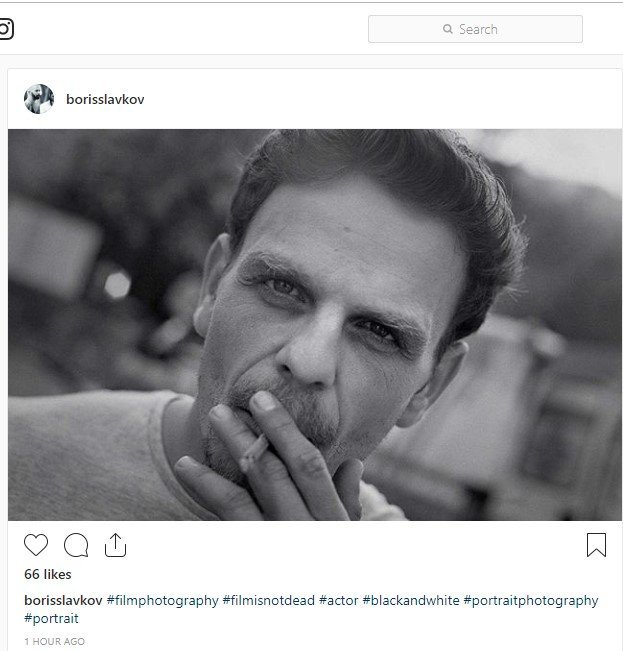View who liked via 66 likes
This screenshot has height=651, width=623.
tap(47, 575)
